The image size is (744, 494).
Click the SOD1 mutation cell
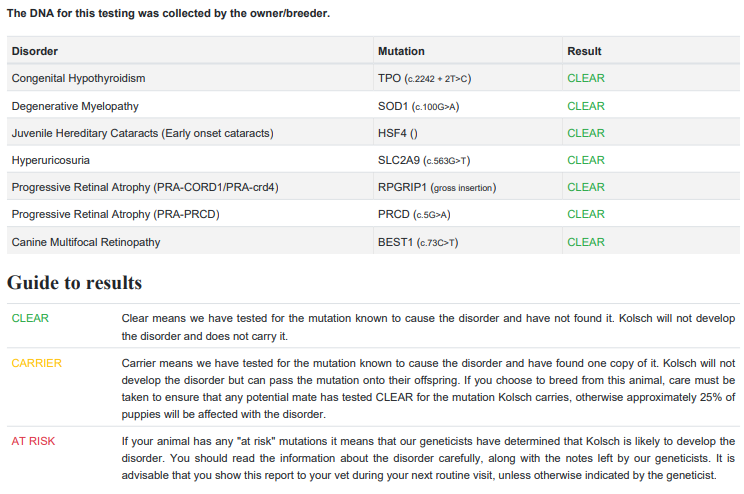pos(418,106)
